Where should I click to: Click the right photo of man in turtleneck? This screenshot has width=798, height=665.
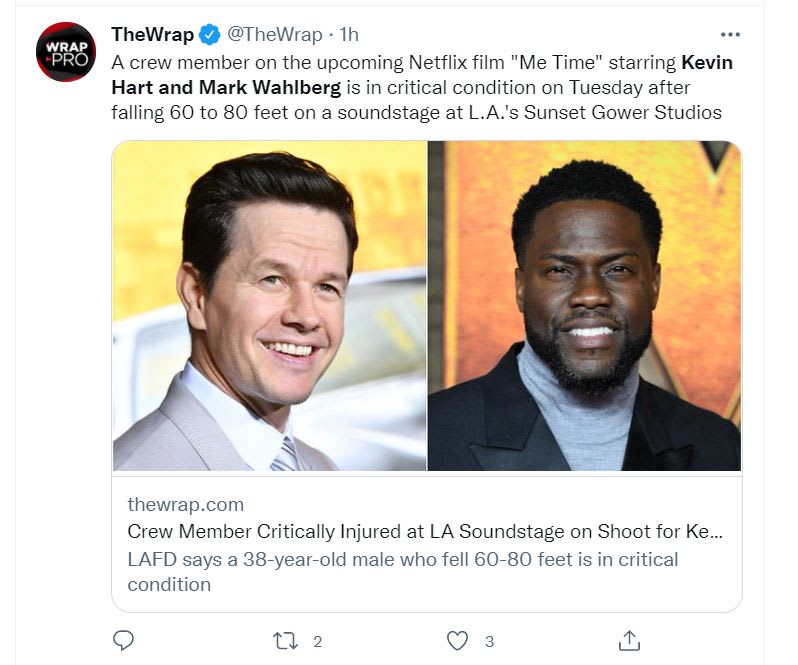click(x=585, y=305)
